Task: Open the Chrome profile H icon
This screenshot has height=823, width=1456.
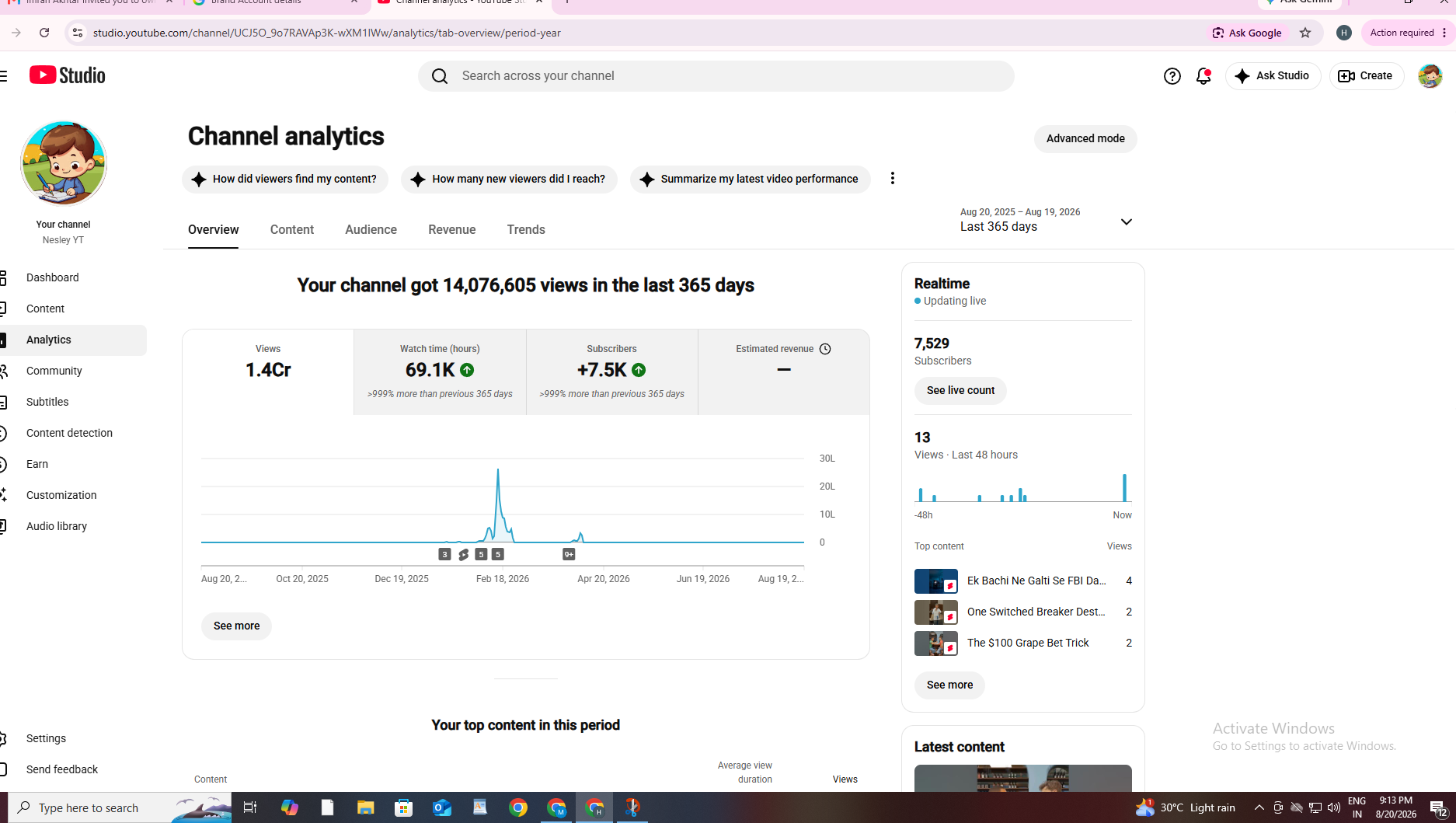Action: tap(1344, 33)
